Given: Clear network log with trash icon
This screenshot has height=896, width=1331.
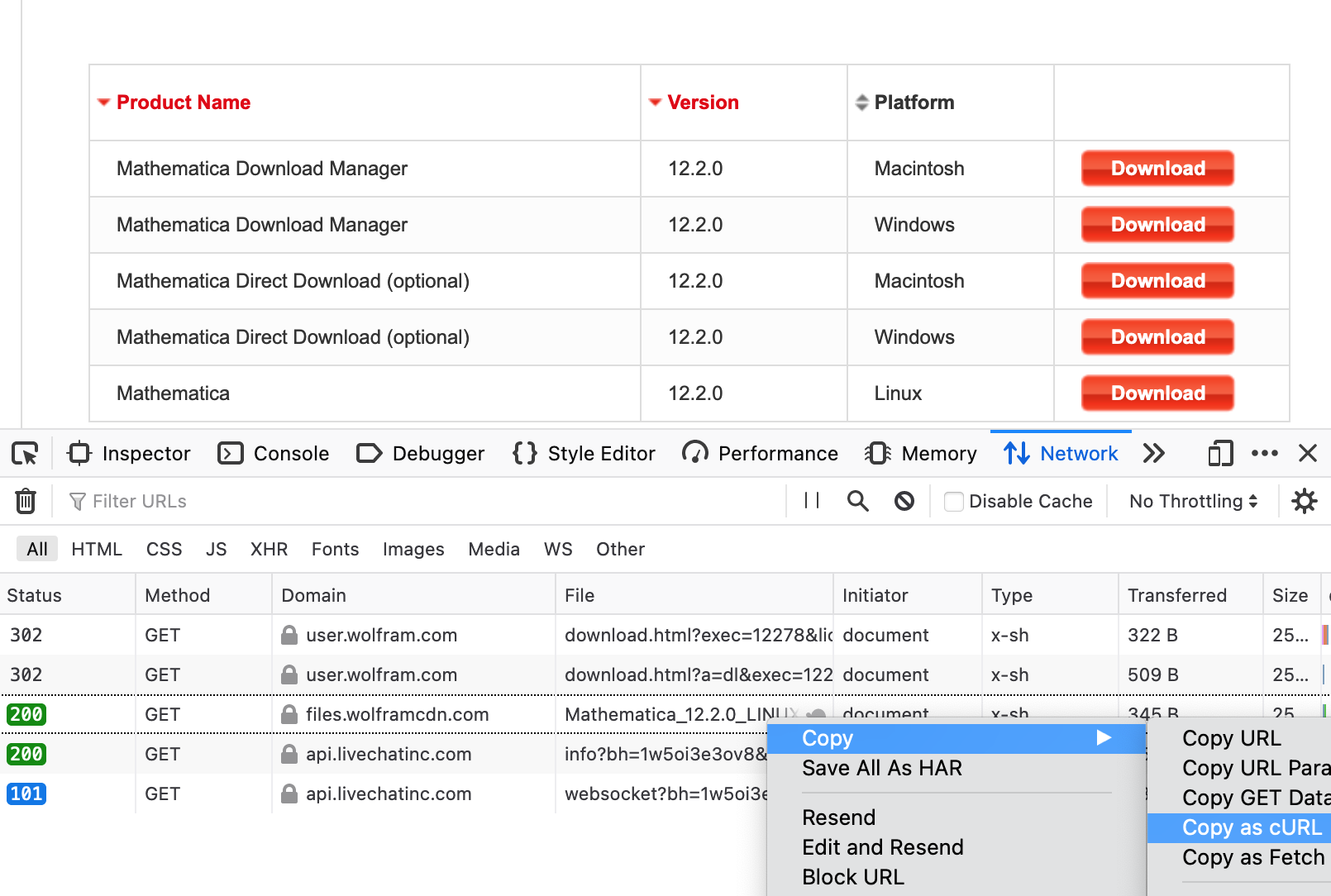Looking at the screenshot, I should click(x=26, y=501).
